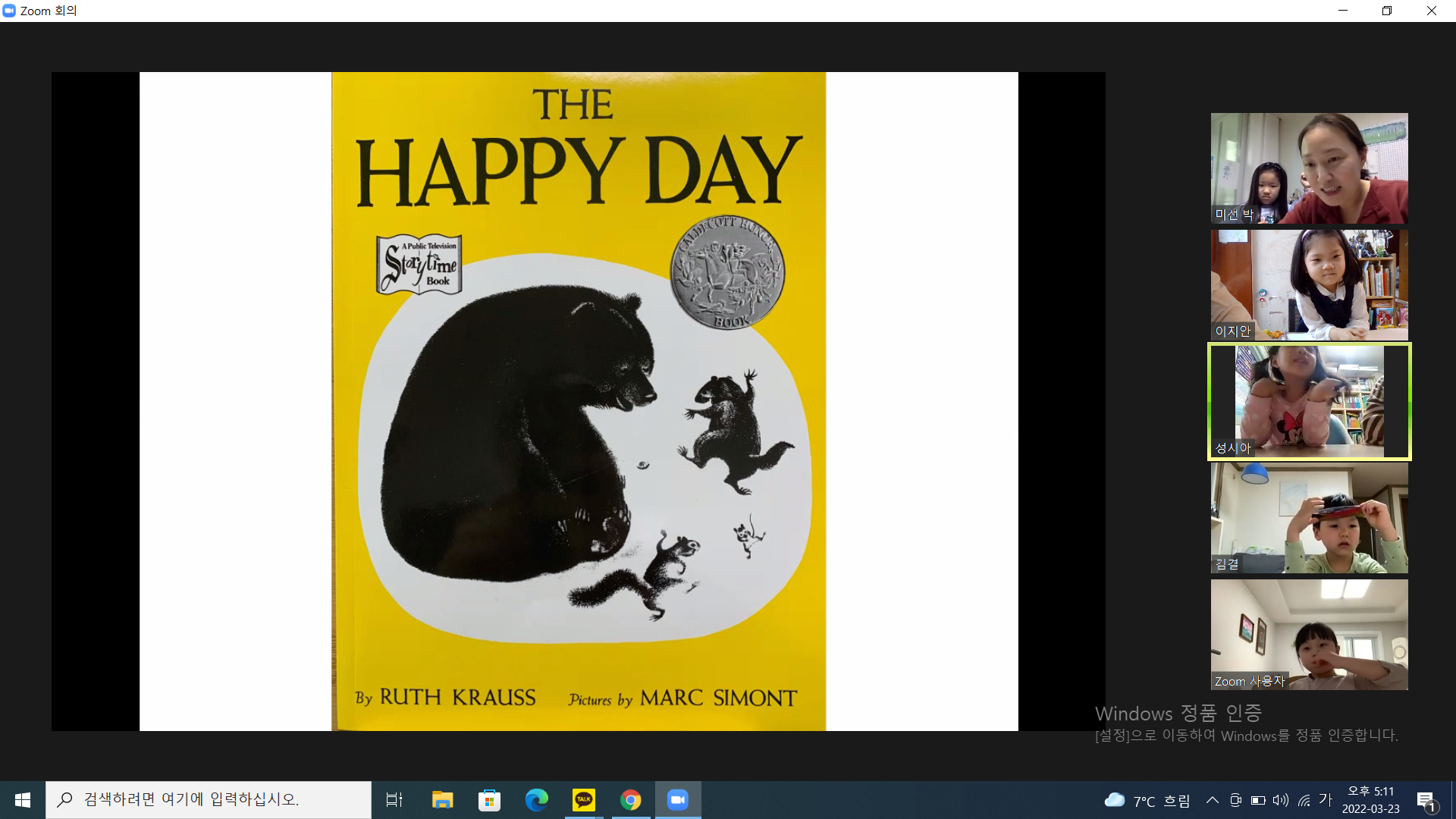The height and width of the screenshot is (819, 1456).
Task: Select participant video 미선 박
Action: 1309,168
